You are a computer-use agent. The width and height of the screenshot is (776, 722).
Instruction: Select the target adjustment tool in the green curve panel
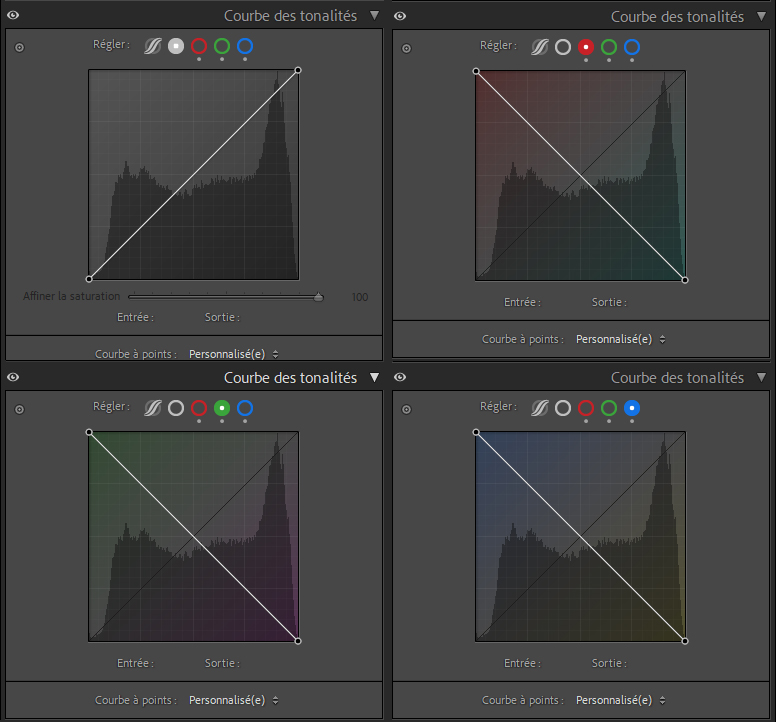[x=19, y=408]
